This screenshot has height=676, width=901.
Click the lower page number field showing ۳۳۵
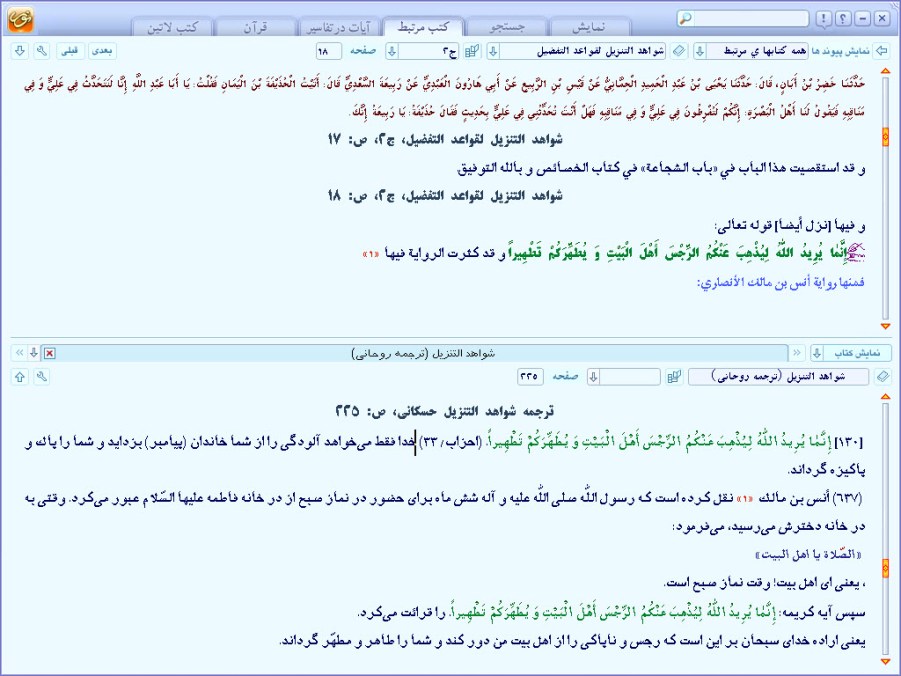(x=530, y=377)
